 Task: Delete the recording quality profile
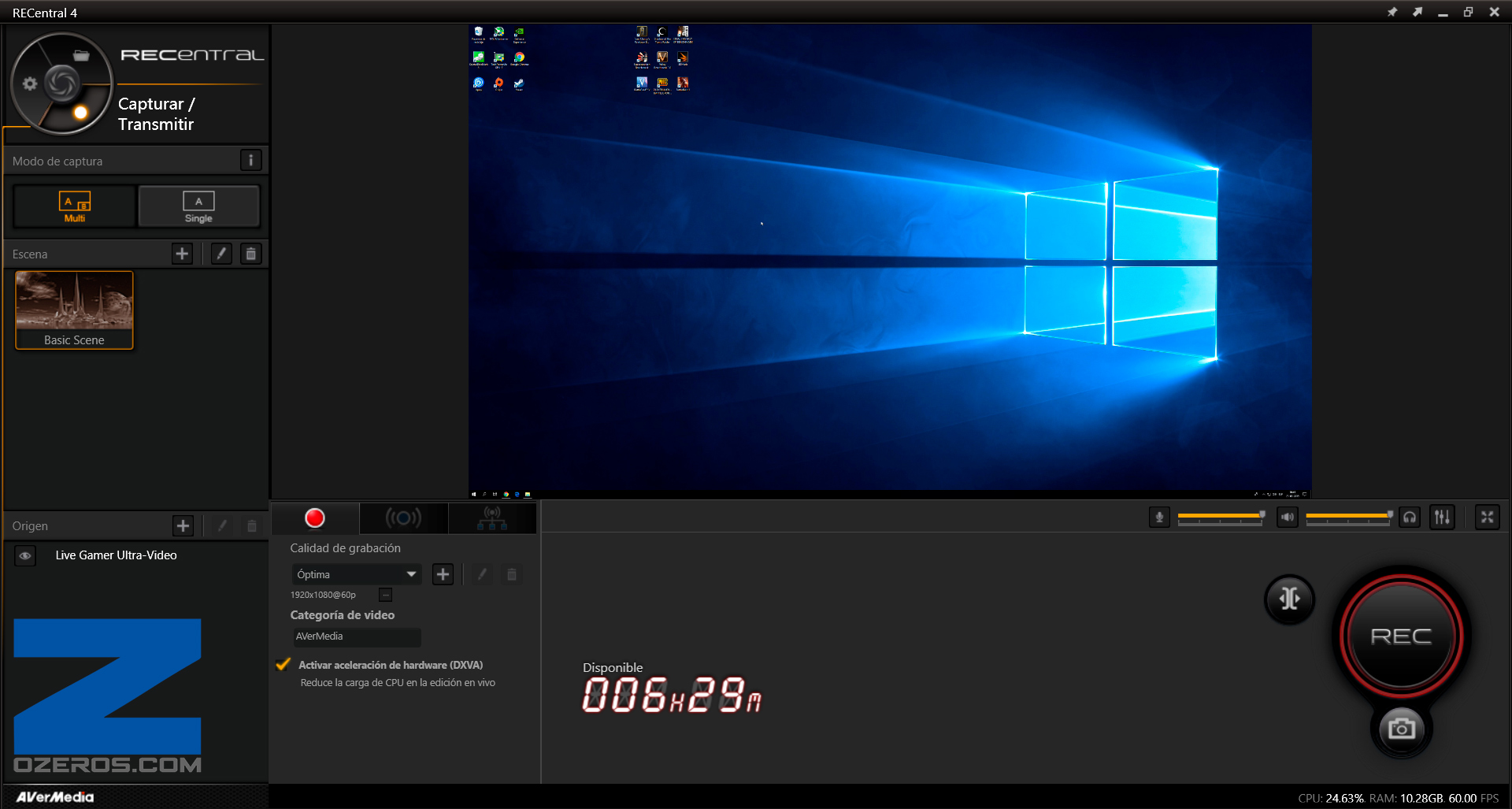[x=512, y=574]
